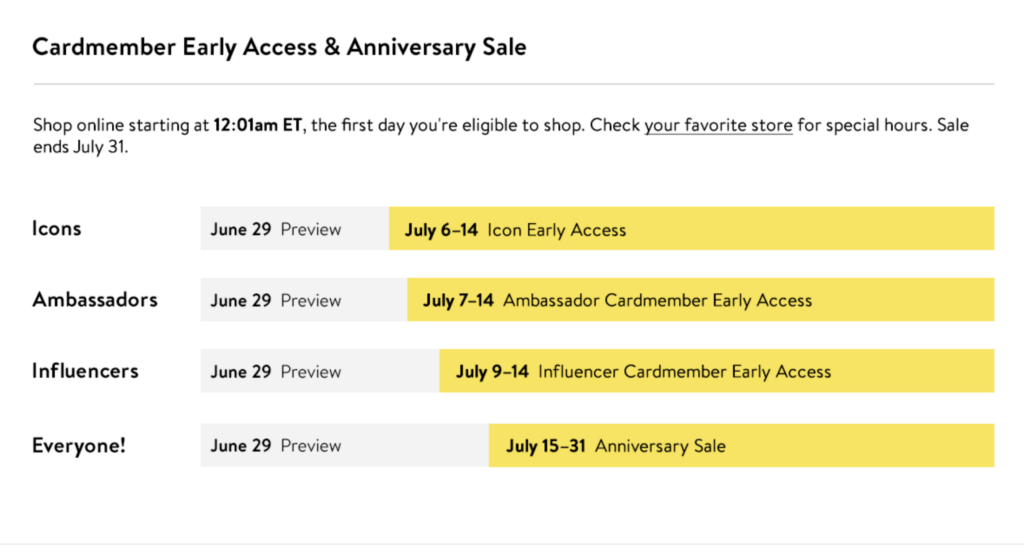The image size is (1024, 560).
Task: Click the "July 6–14" date text
Action: 441,230
